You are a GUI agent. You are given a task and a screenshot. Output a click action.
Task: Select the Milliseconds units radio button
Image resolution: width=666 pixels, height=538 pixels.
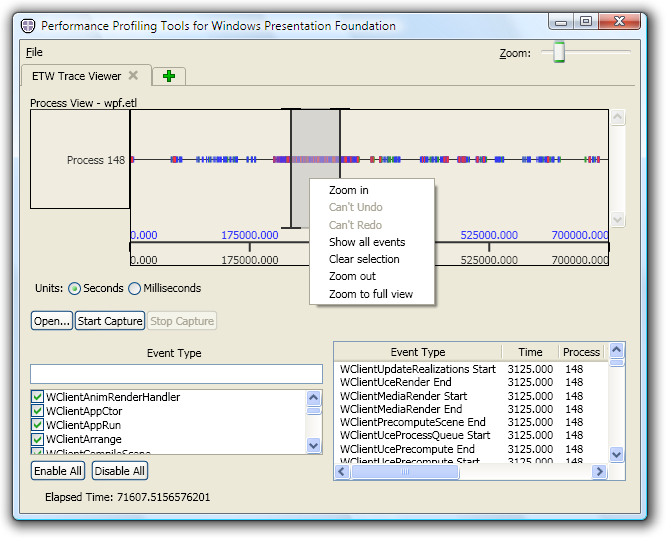click(x=134, y=288)
